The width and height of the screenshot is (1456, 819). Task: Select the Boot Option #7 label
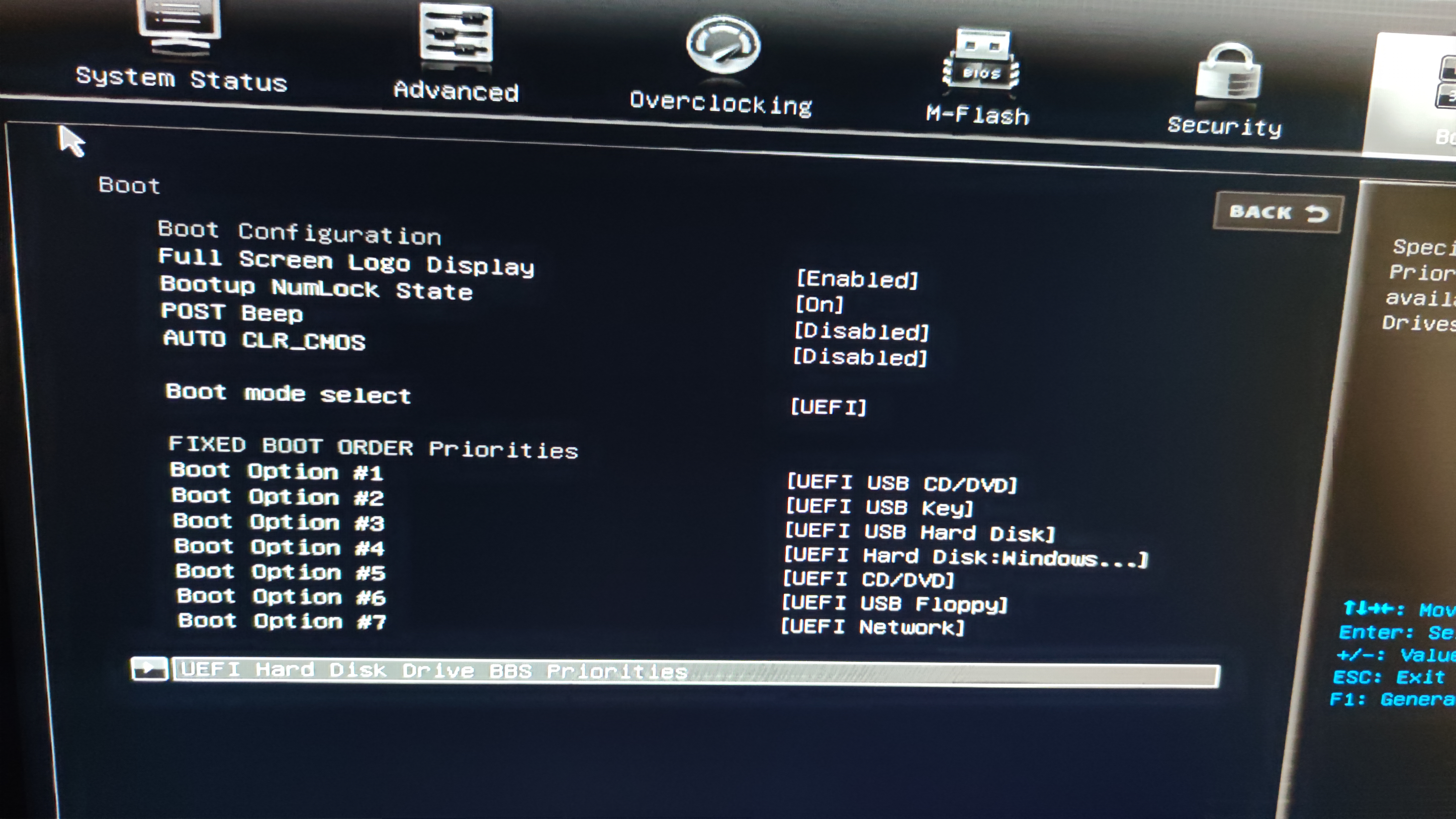(x=282, y=621)
